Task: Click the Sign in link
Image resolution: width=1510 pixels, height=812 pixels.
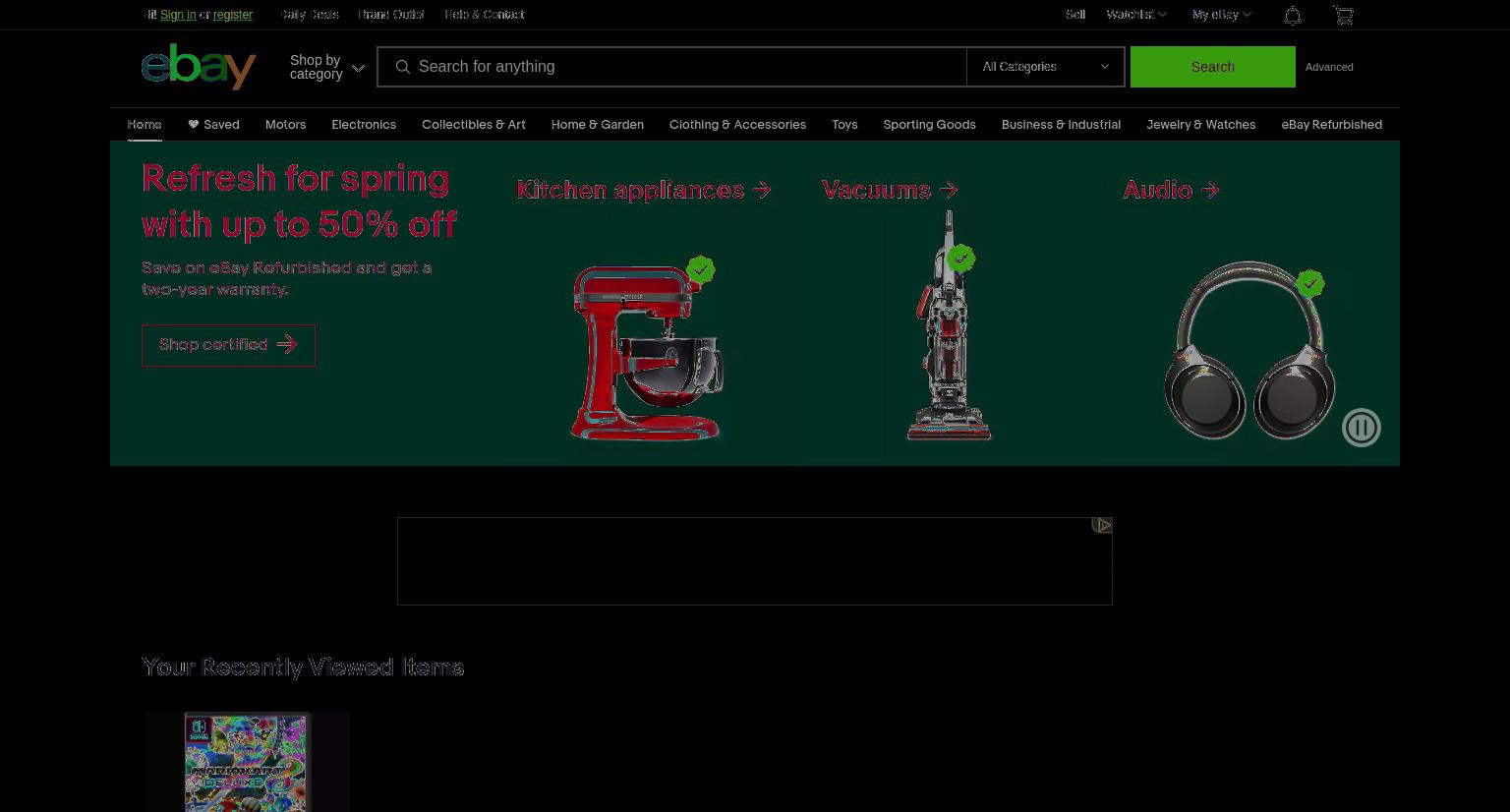Action: pyautogui.click(x=178, y=15)
